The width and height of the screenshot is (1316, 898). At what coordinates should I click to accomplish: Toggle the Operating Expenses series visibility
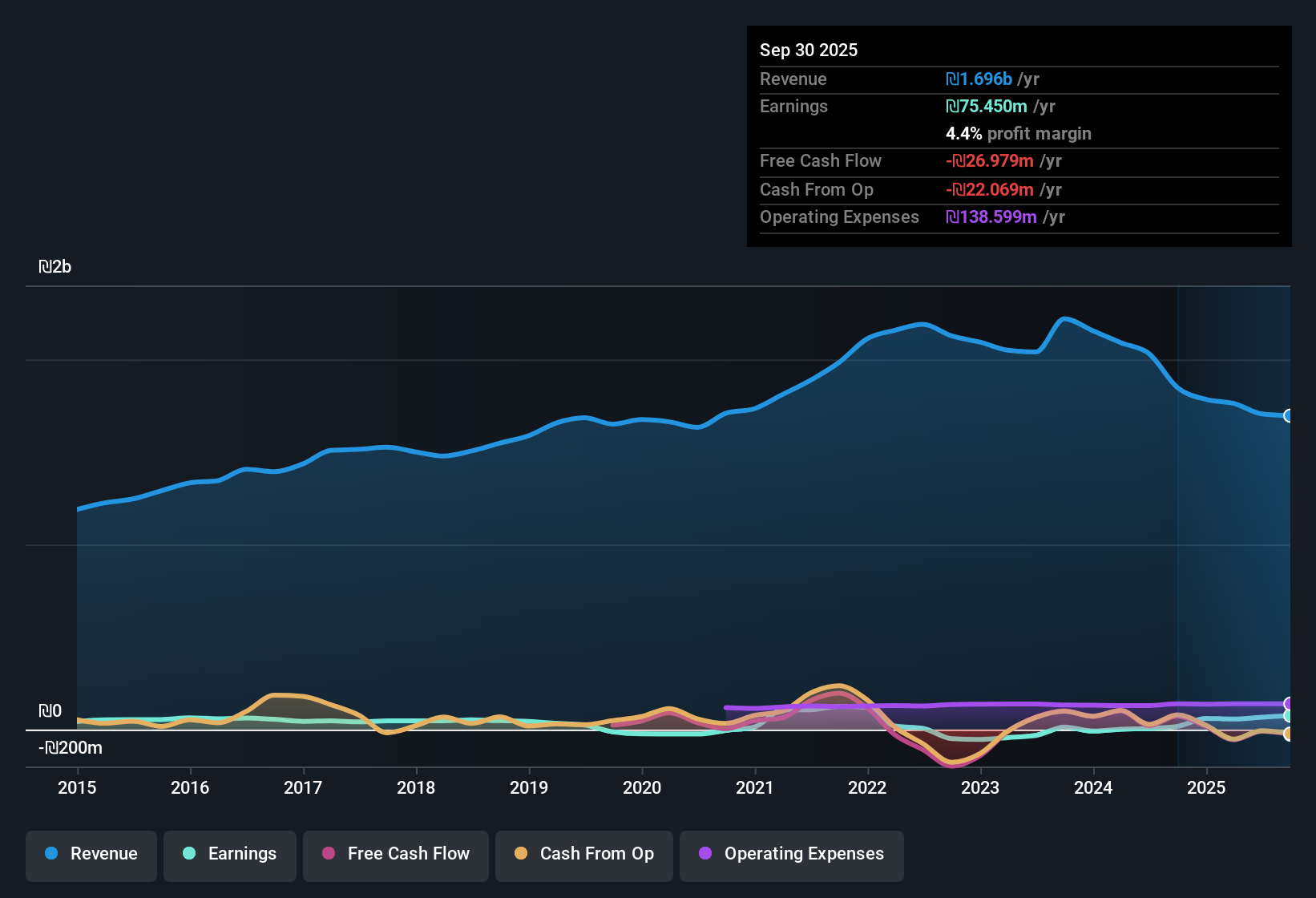click(x=791, y=854)
